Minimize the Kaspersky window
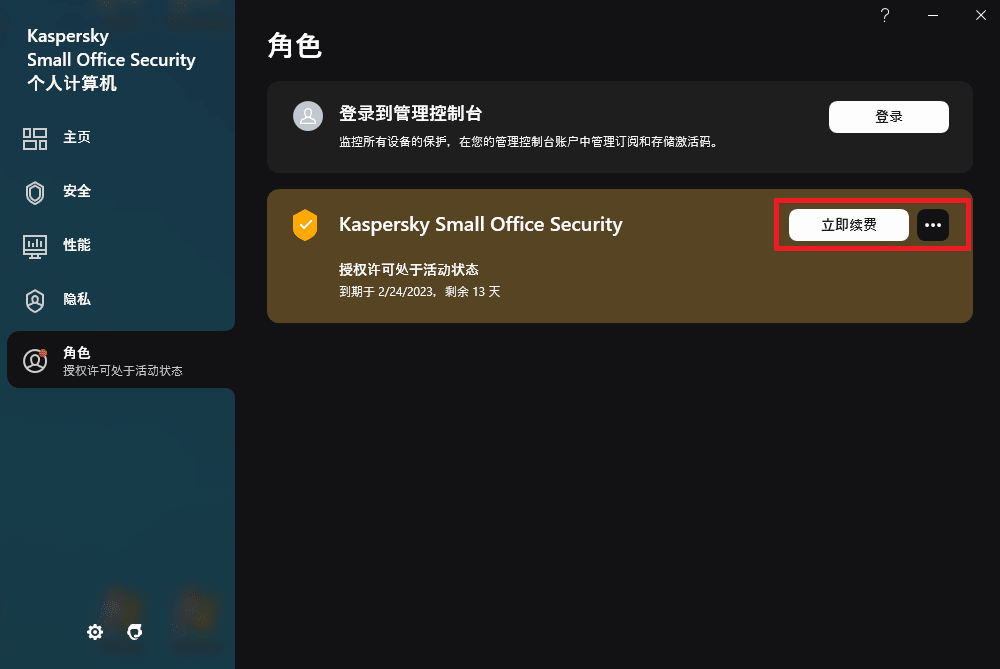 [x=932, y=15]
